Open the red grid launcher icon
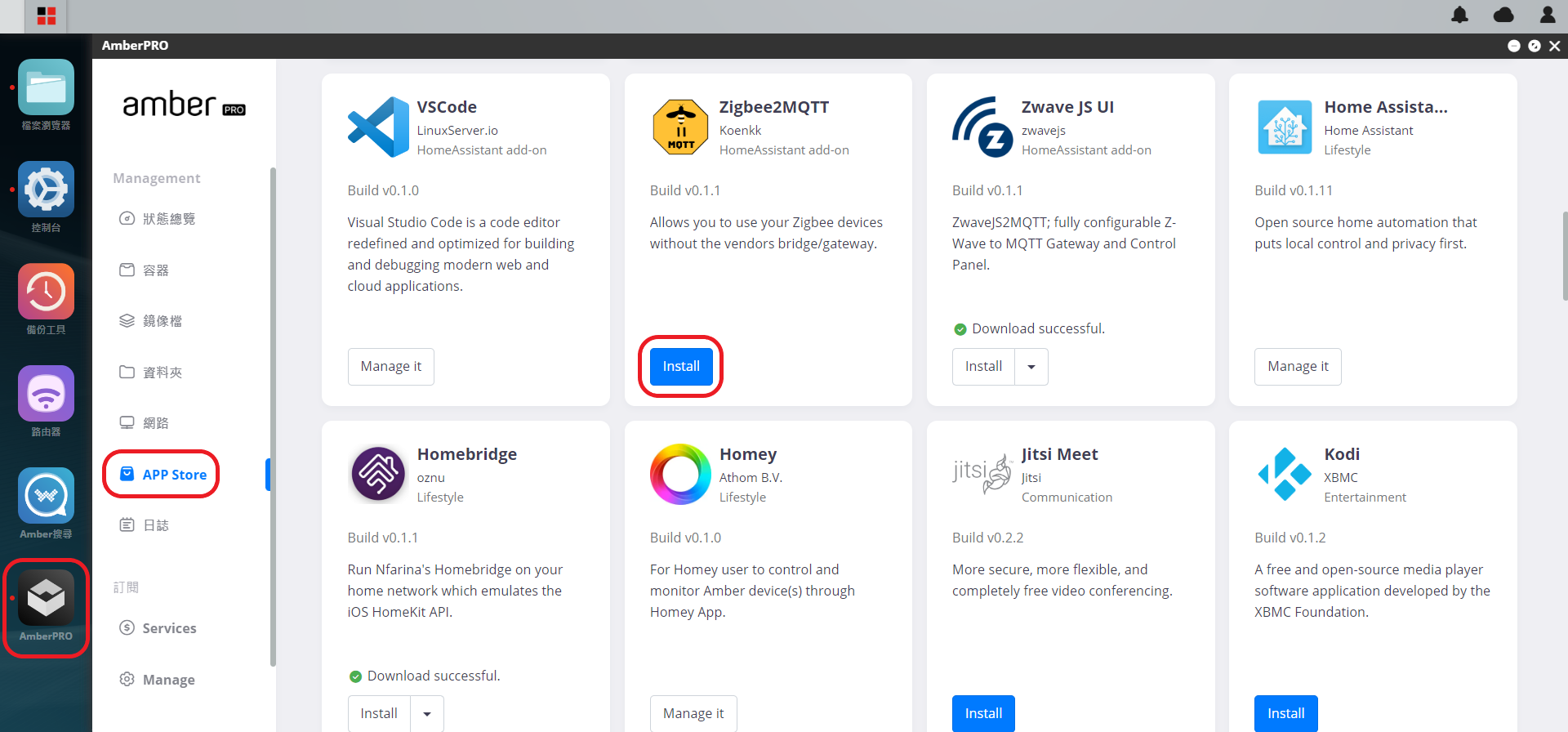This screenshot has width=1568, height=732. (47, 16)
